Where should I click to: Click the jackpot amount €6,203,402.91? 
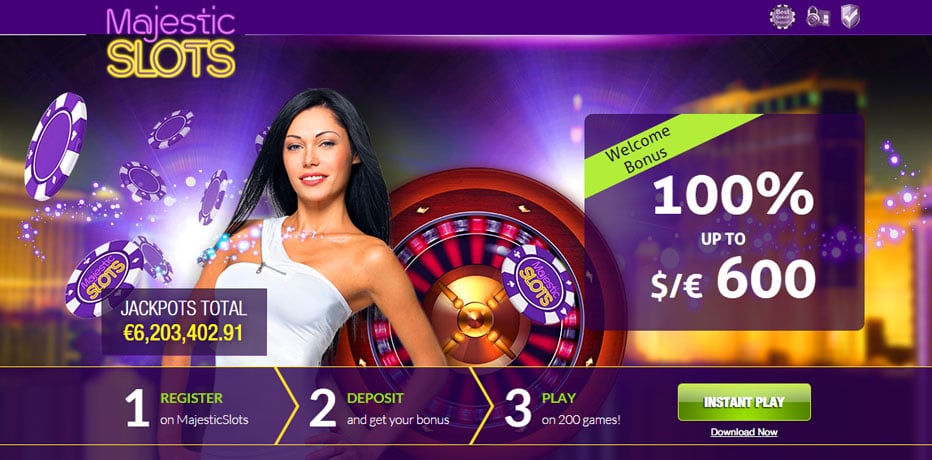pos(184,333)
